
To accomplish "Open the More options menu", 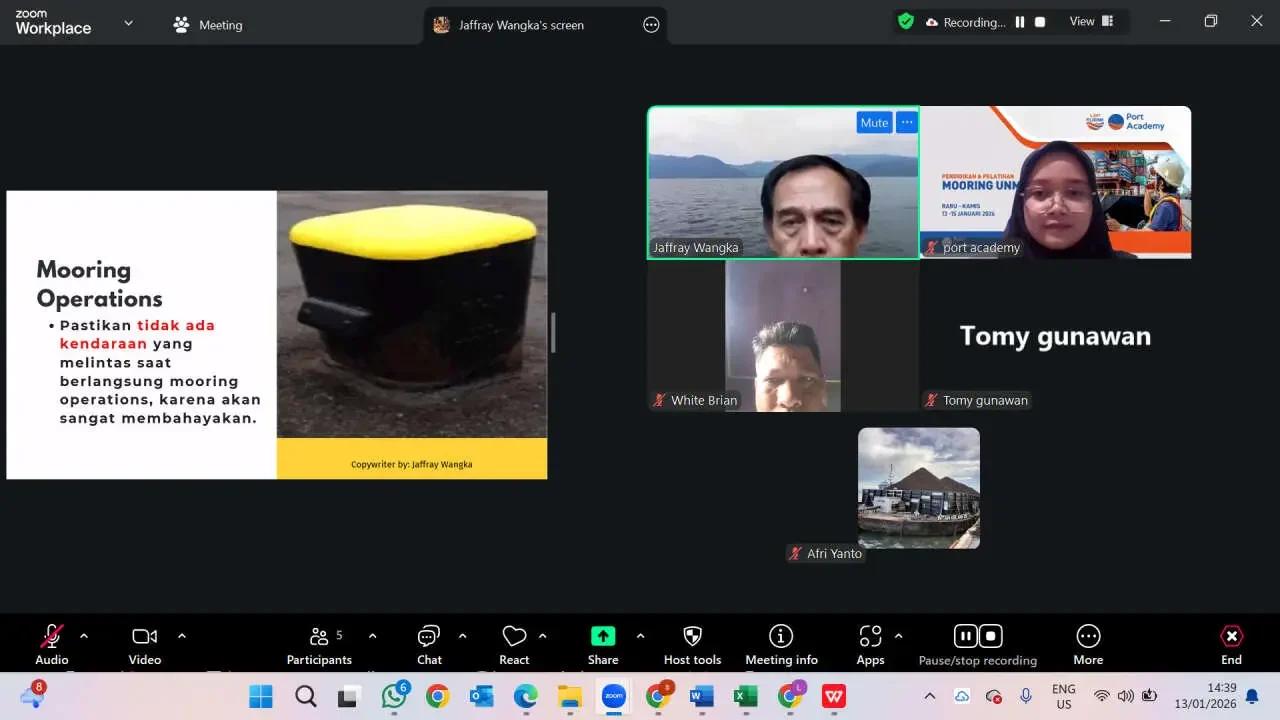I will click(x=1088, y=644).
